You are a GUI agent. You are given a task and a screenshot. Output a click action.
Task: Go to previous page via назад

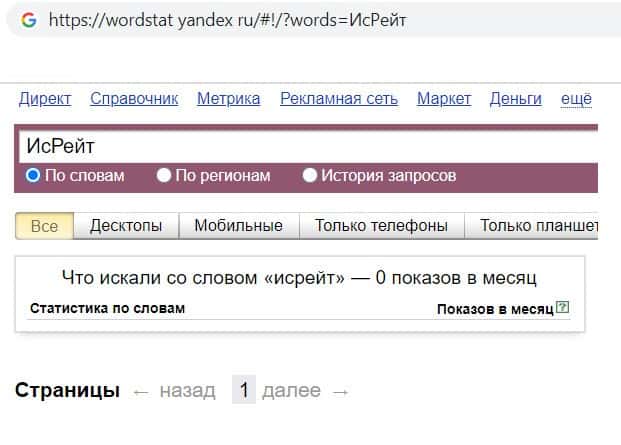coord(188,391)
